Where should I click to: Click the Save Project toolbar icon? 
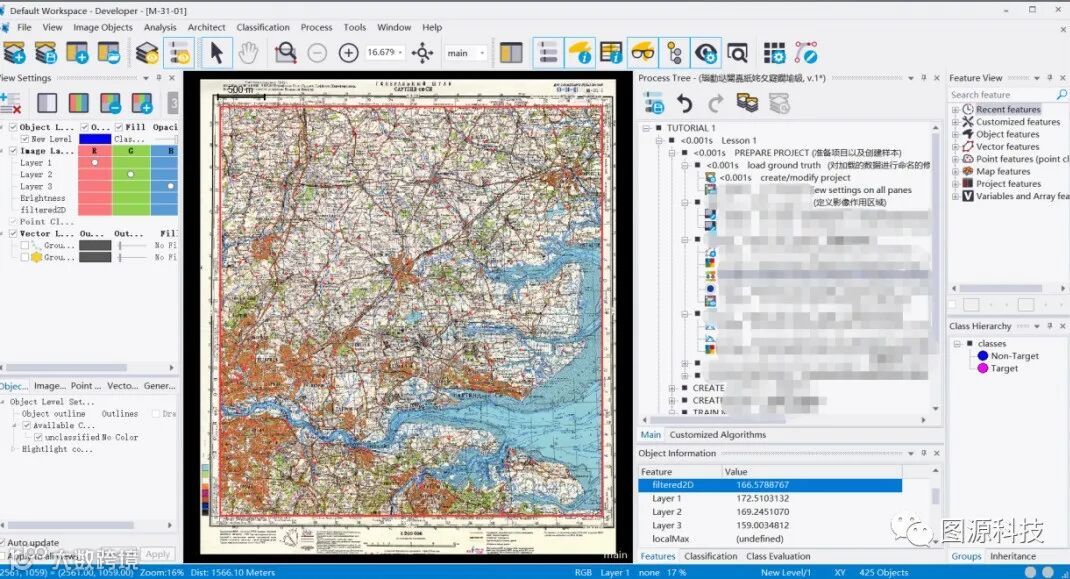point(46,53)
